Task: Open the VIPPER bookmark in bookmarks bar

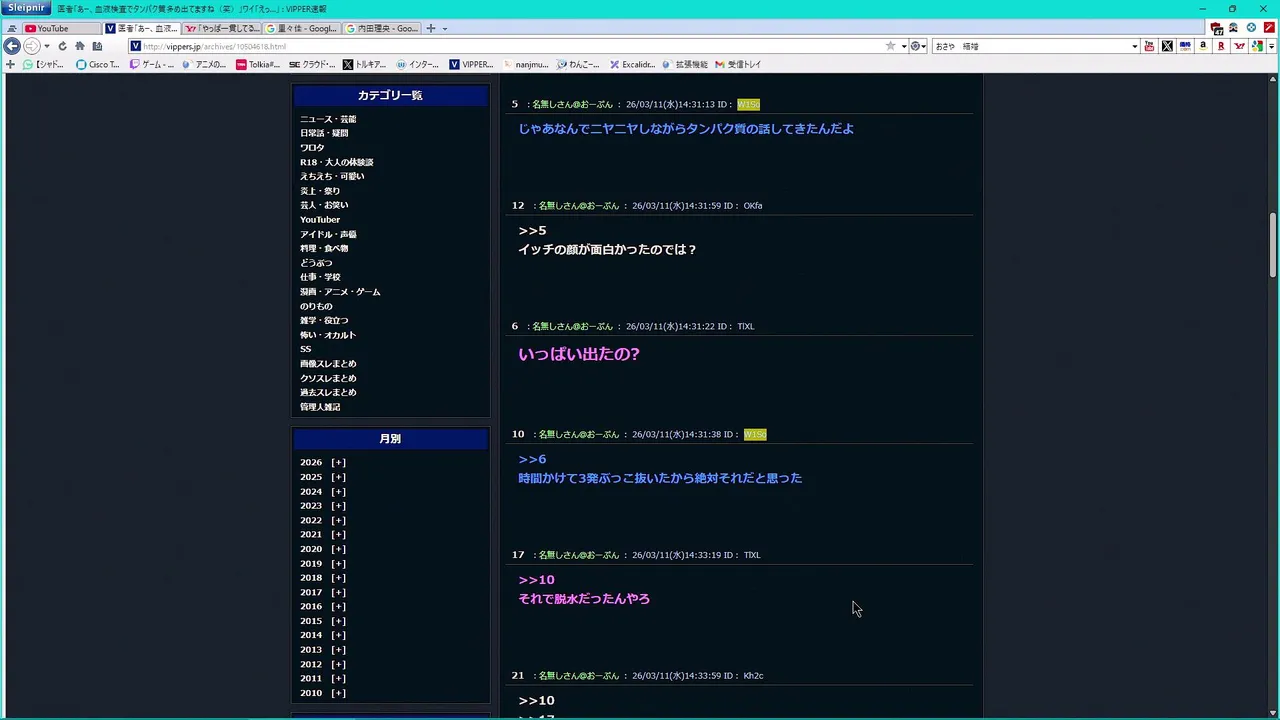Action: pyautogui.click(x=471, y=64)
